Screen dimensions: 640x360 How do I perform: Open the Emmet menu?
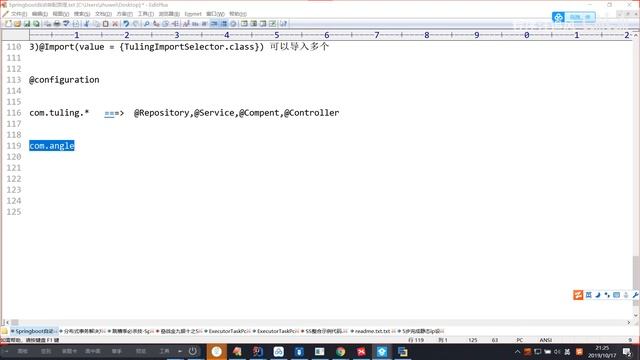[x=193, y=14]
